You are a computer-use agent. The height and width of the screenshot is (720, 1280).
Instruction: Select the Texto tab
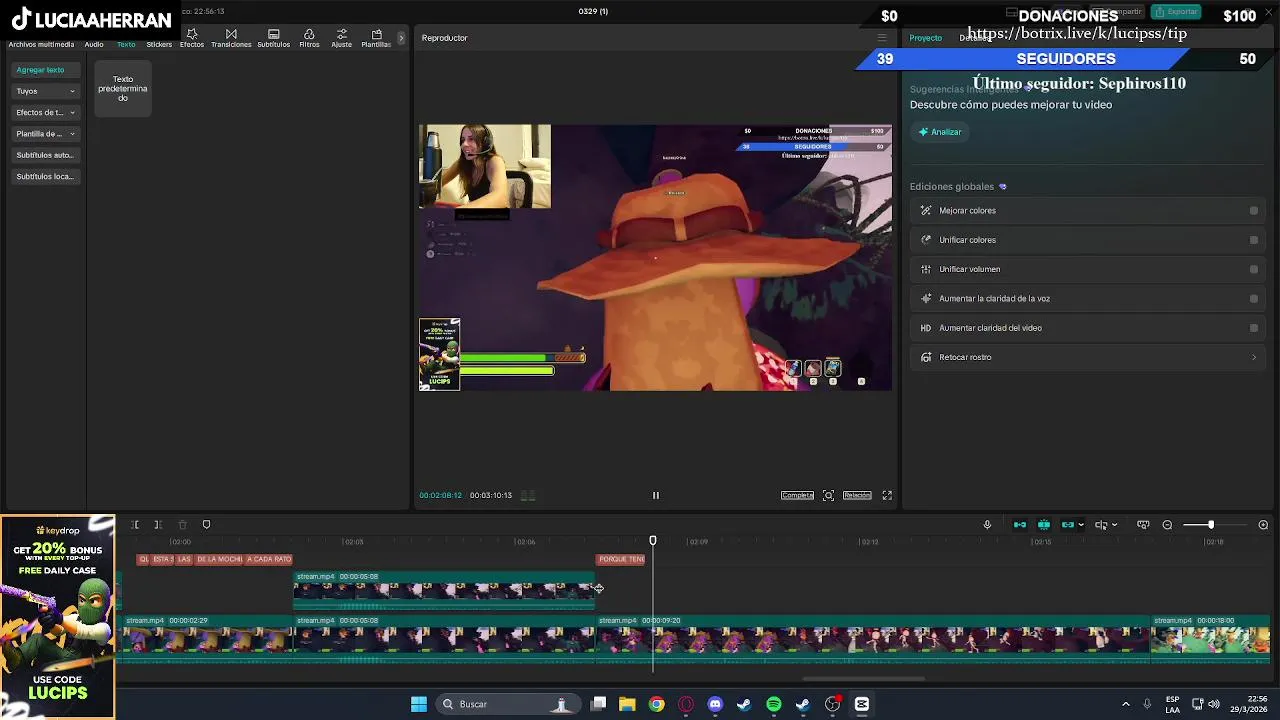pos(126,45)
